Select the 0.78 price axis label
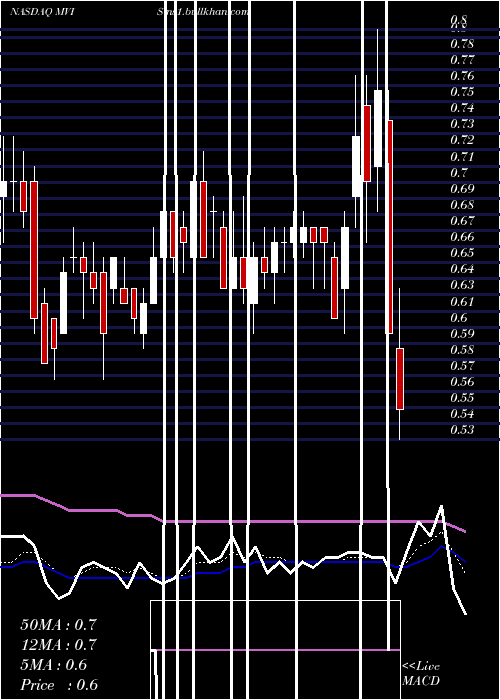 (462, 44)
